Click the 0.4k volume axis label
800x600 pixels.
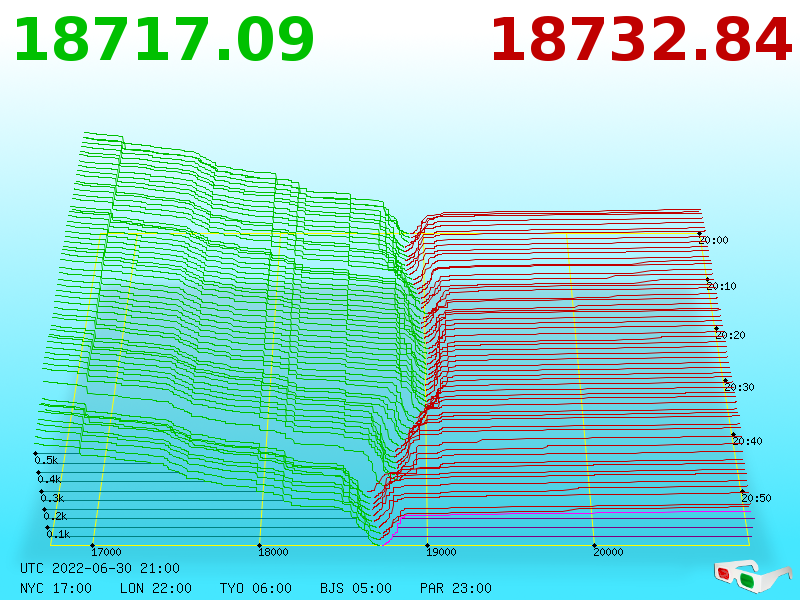coord(49,479)
